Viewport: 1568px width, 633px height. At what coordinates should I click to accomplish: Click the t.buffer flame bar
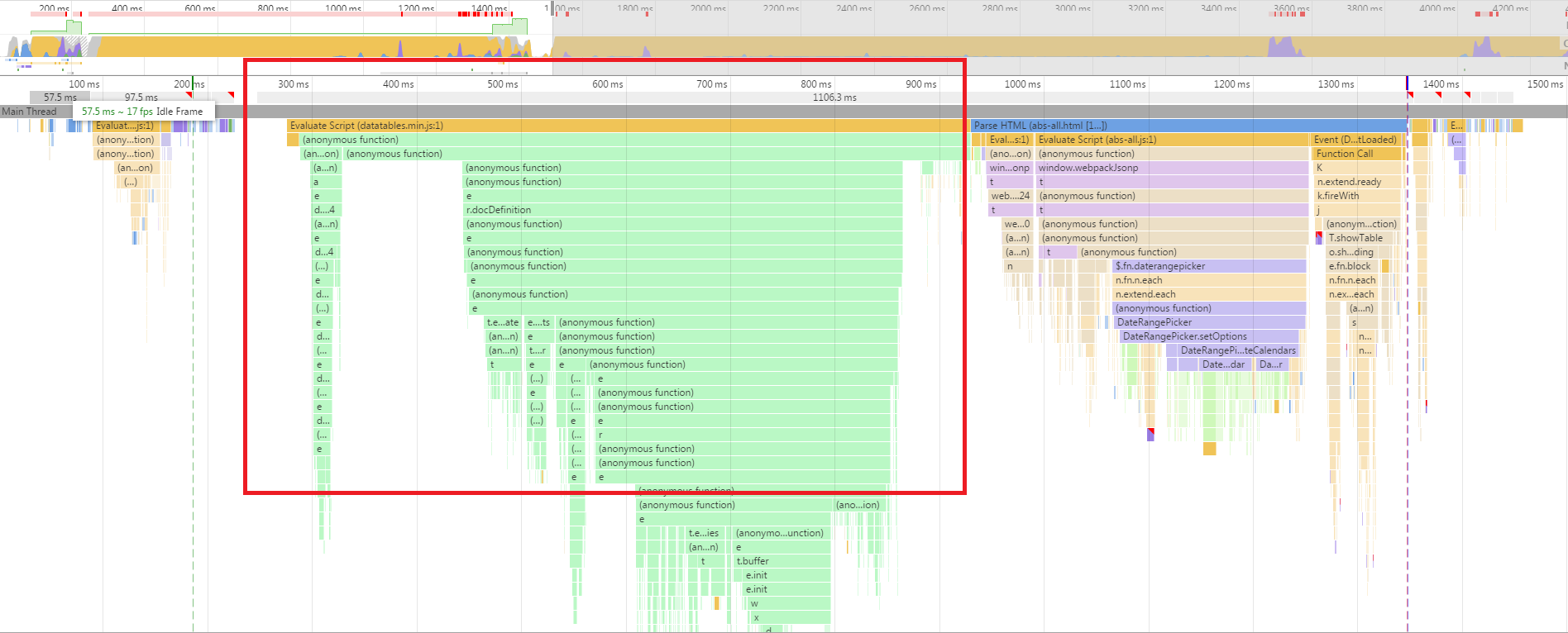pos(782,561)
